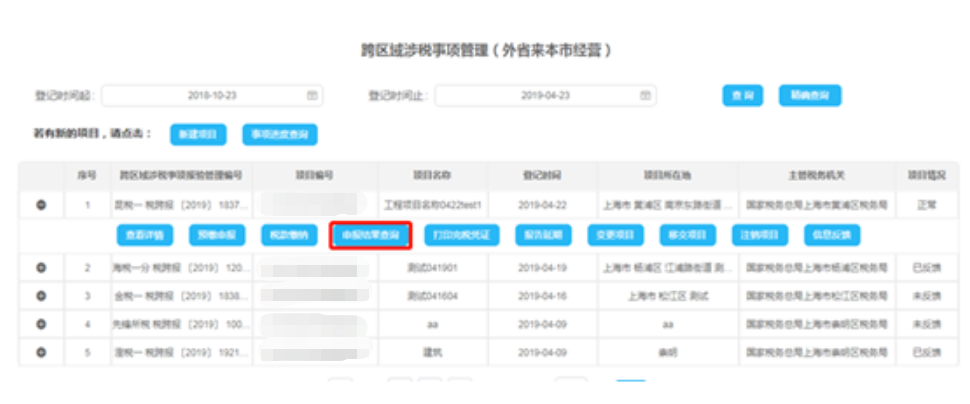This screenshot has height=404, width=970.
Task: Expand row 2 with the plus icon
Action: (41, 268)
